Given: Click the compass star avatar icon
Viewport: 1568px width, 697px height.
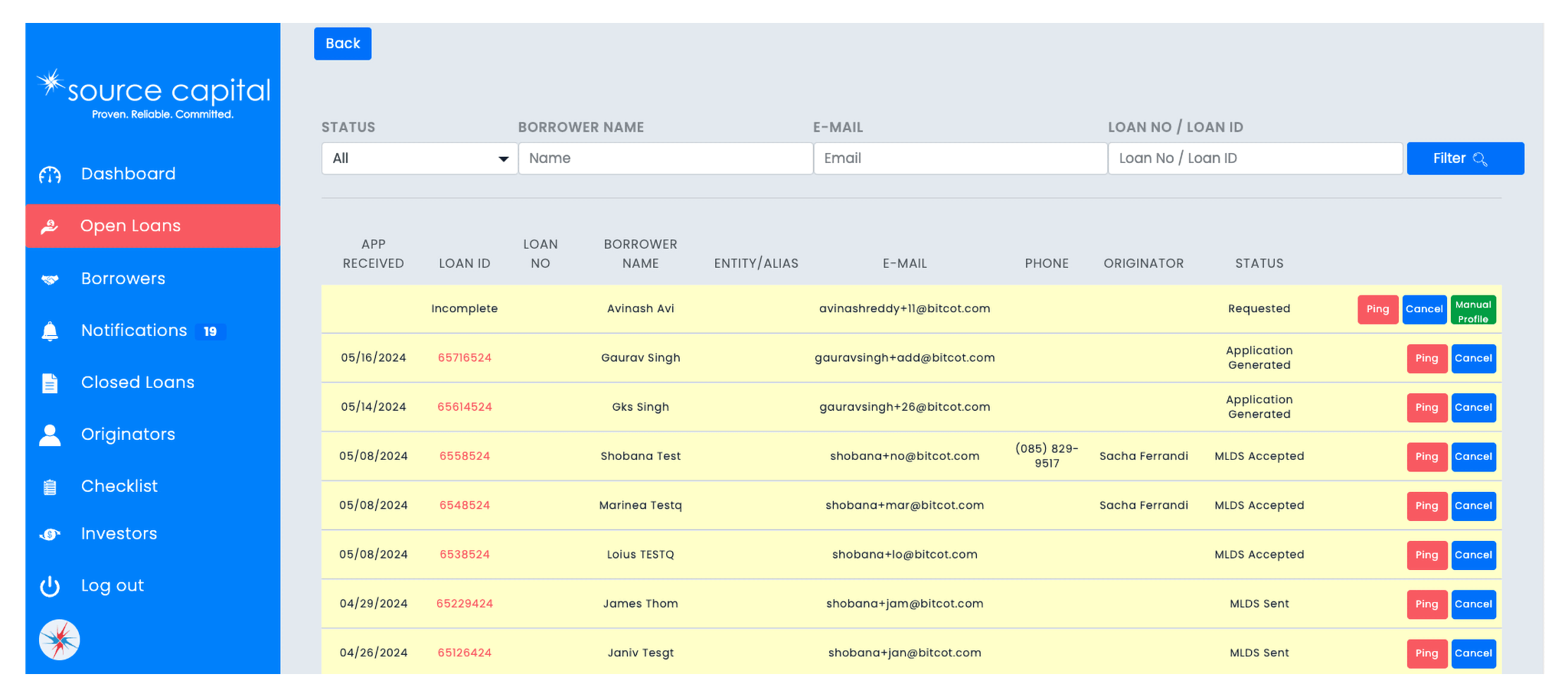Looking at the screenshot, I should pyautogui.click(x=60, y=640).
